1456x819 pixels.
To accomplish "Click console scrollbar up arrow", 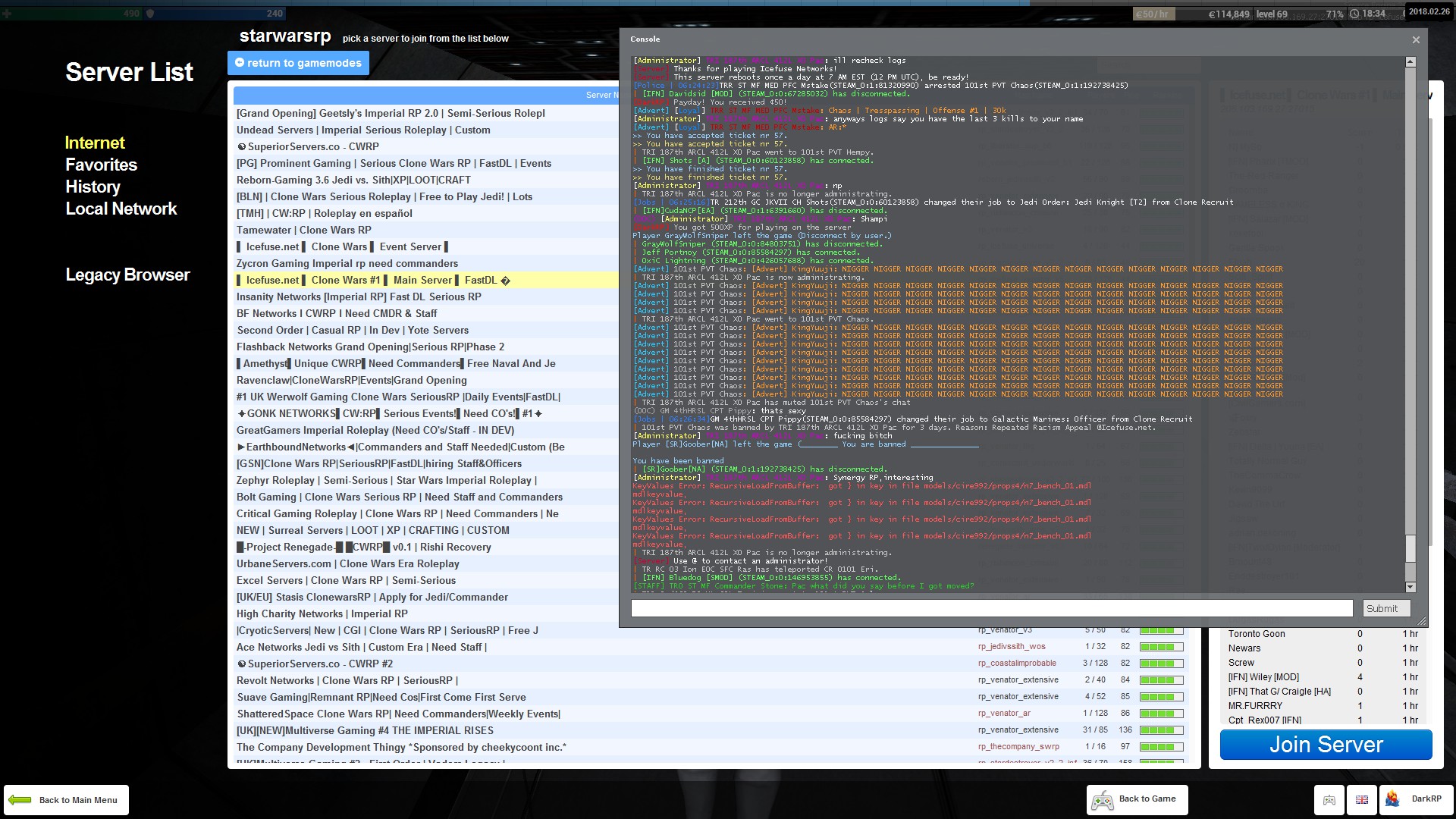I will click(x=1410, y=61).
